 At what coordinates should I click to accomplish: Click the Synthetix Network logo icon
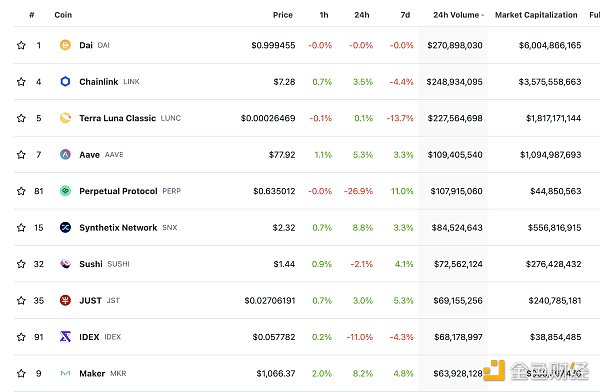65,227
